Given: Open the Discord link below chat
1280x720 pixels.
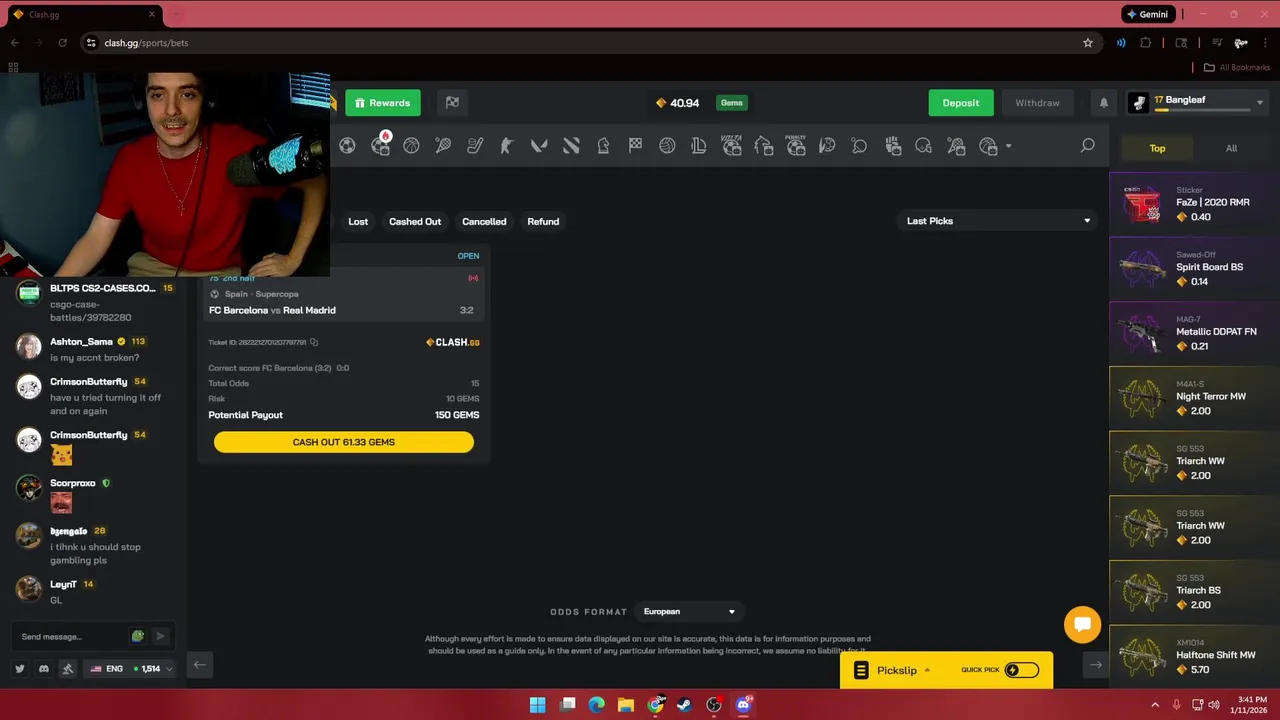Looking at the screenshot, I should pos(44,669).
